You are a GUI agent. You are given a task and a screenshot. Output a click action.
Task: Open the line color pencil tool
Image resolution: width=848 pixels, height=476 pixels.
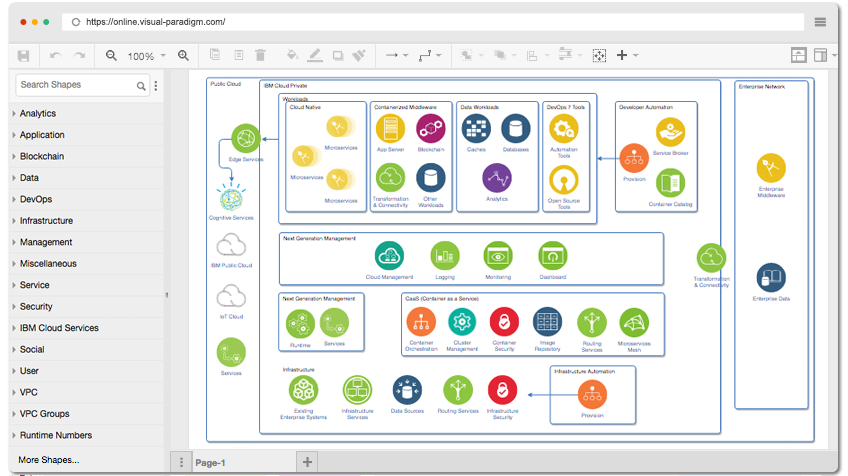(315, 55)
